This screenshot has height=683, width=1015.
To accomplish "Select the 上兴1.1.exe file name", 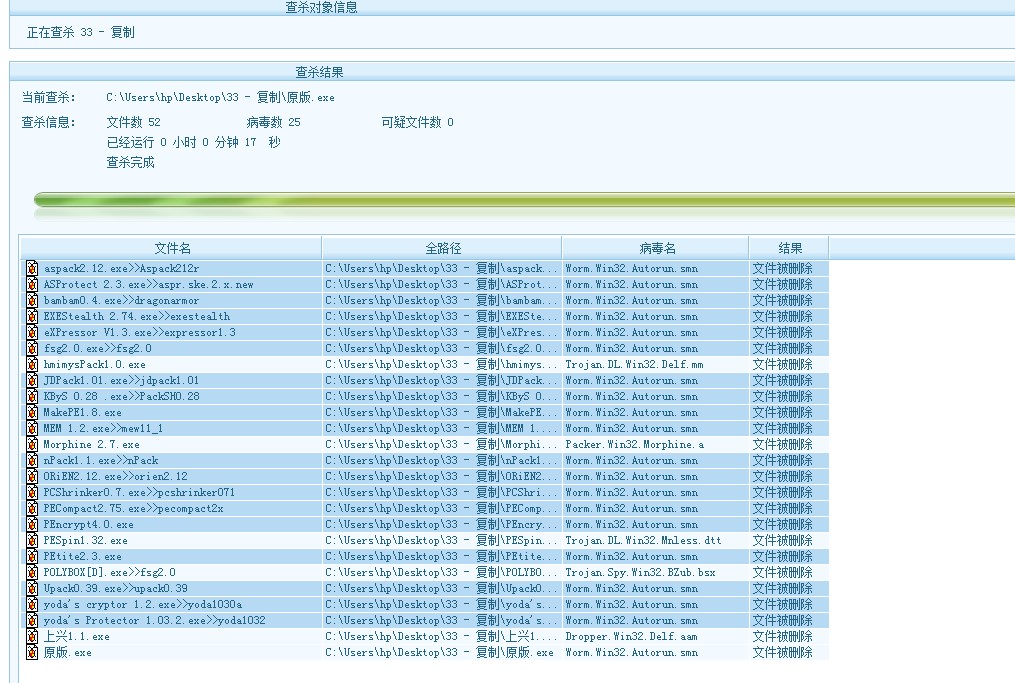I will coord(76,636).
